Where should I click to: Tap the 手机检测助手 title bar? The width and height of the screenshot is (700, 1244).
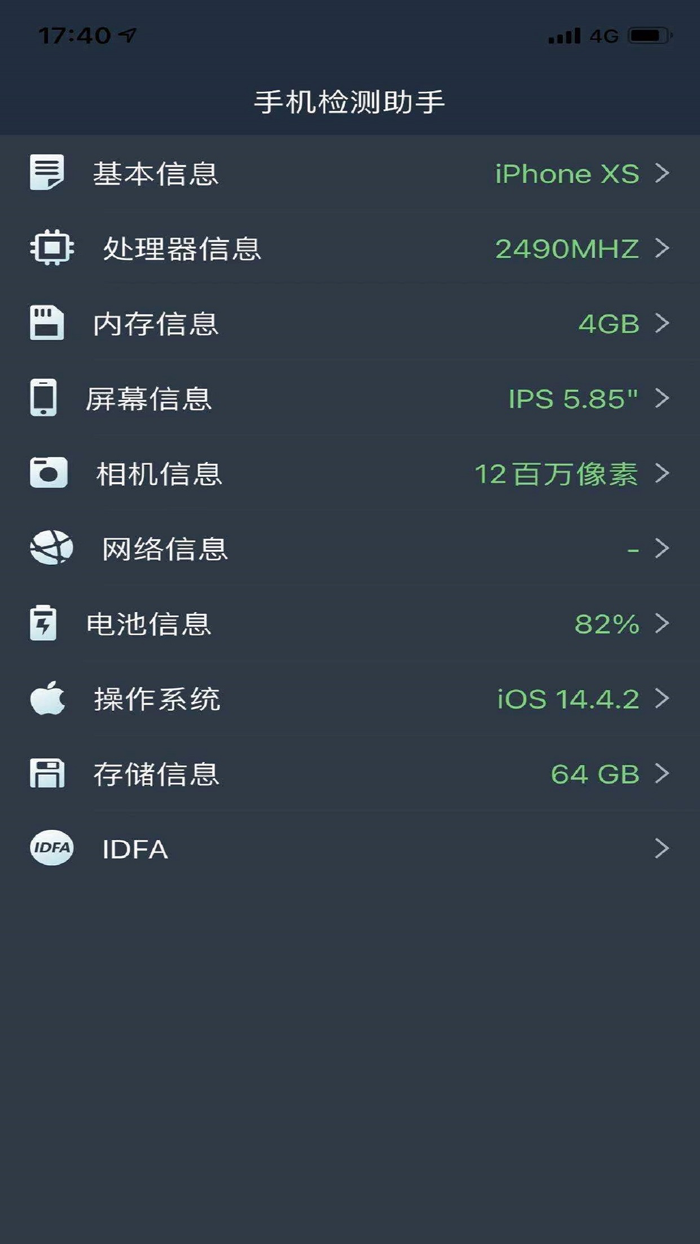[350, 99]
